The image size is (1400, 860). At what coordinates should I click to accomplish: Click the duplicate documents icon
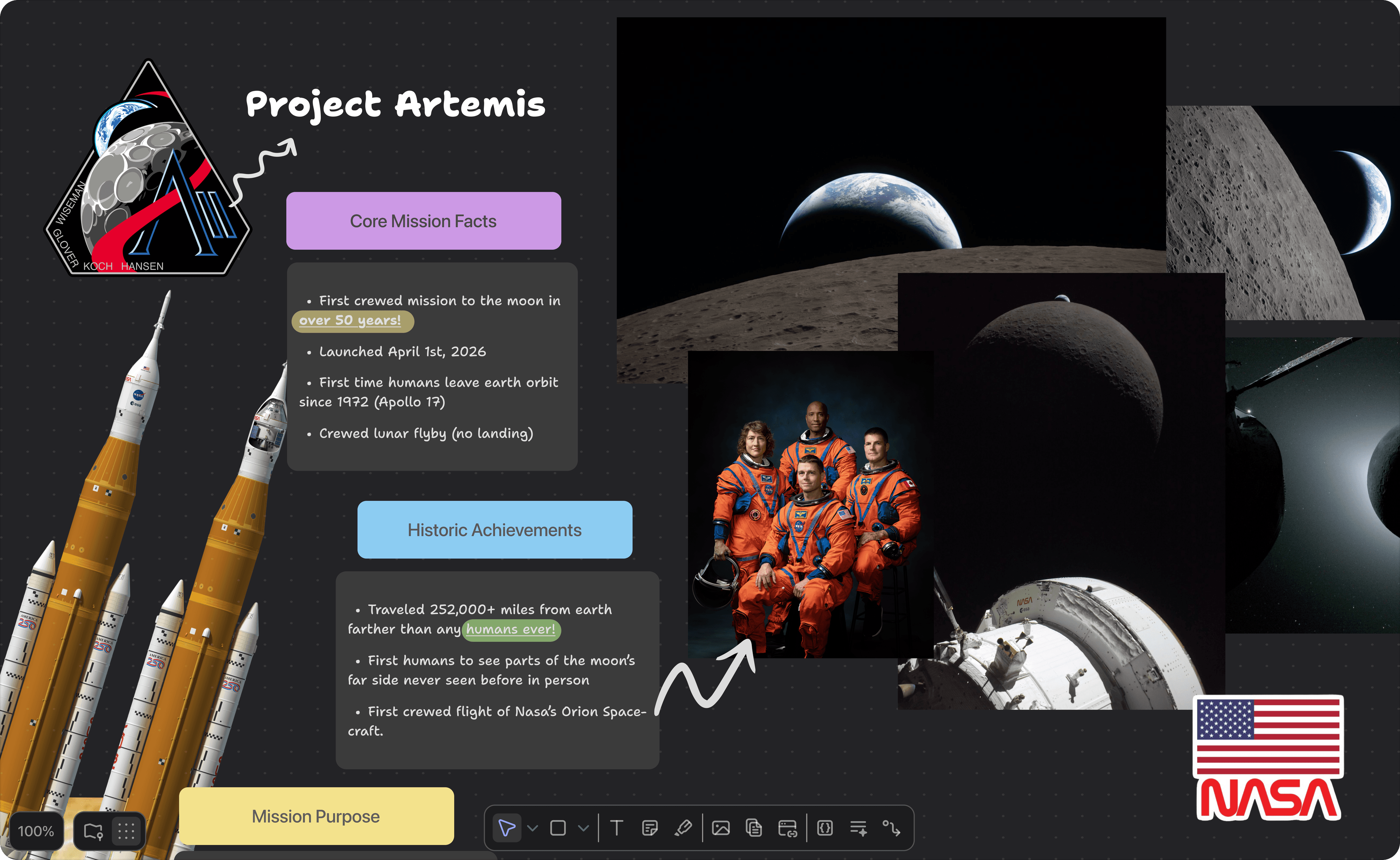[x=754, y=829]
